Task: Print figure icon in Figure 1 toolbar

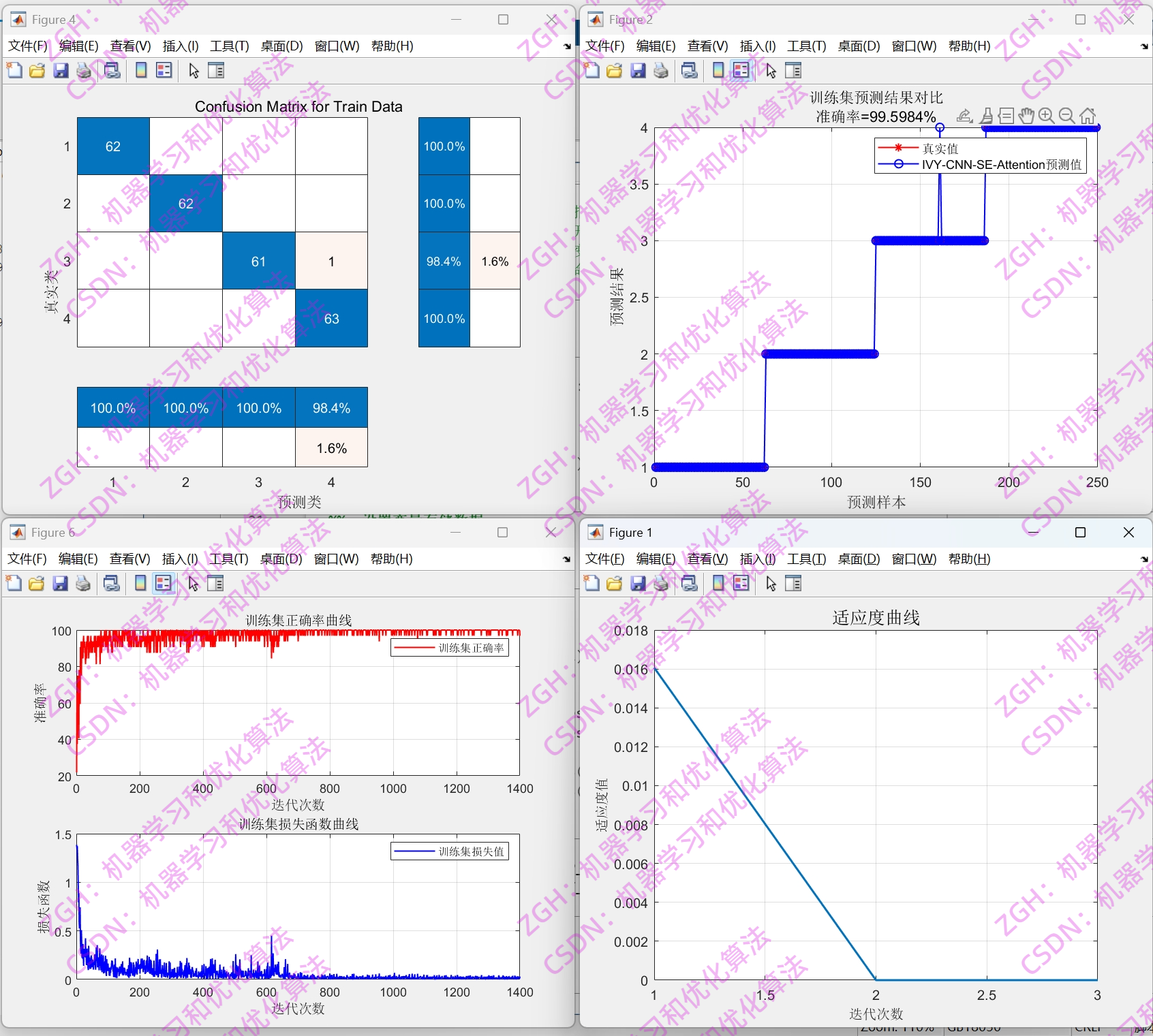Action: pyautogui.click(x=661, y=583)
